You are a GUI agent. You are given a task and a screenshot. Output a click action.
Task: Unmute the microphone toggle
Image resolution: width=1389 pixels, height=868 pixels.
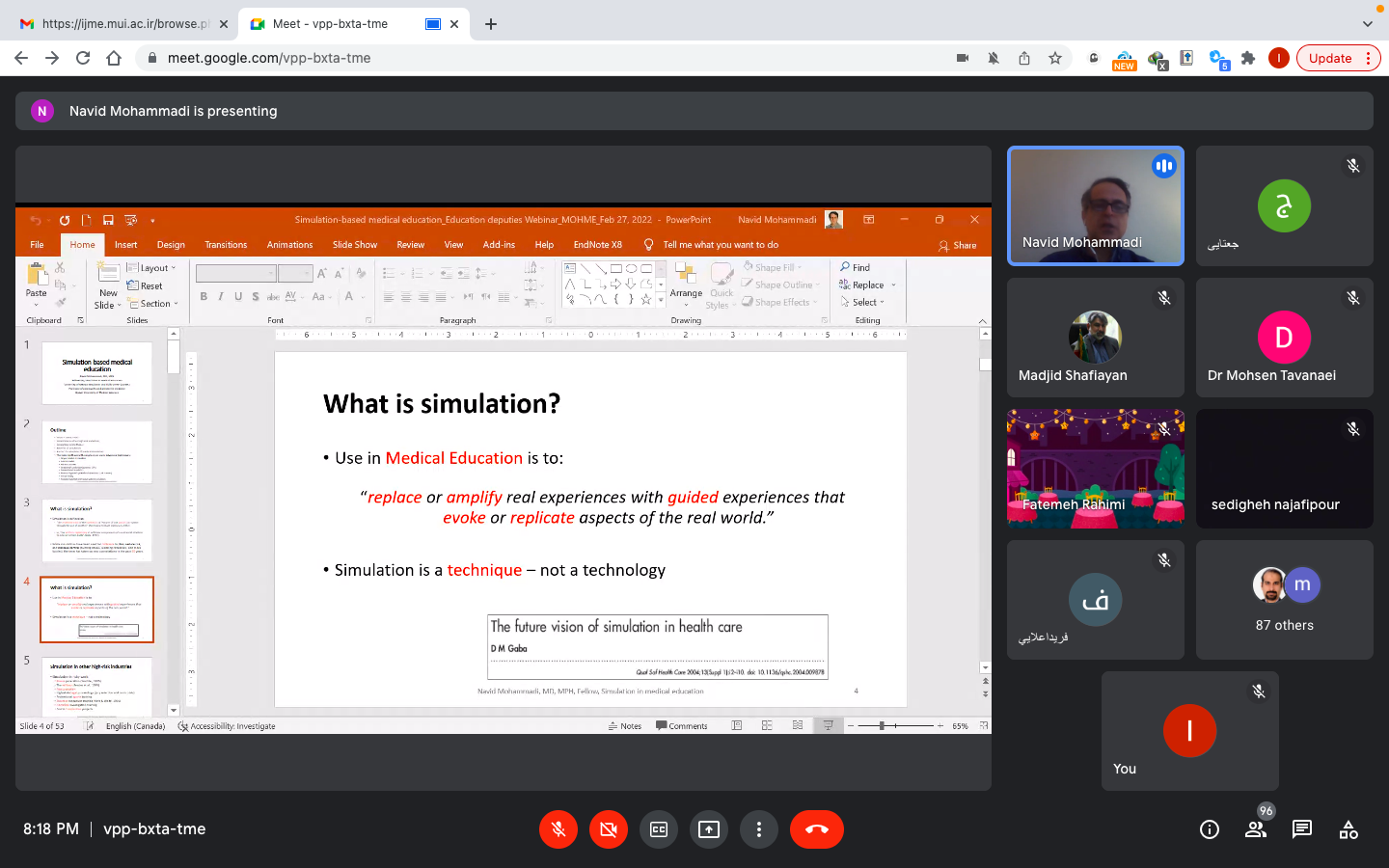click(x=558, y=829)
